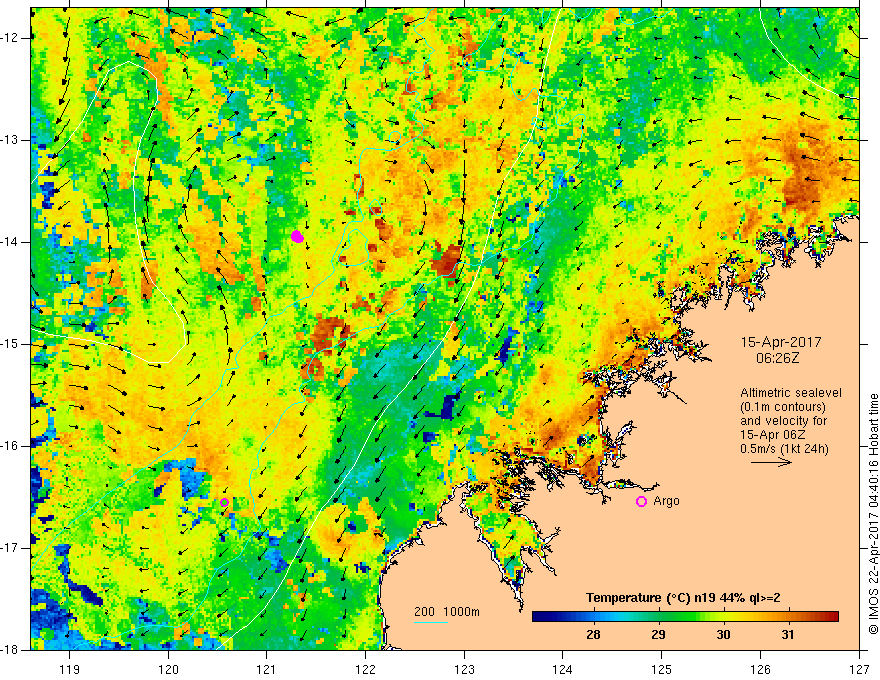Click the '-17' latitude axis label
The image size is (880, 680).
(11, 548)
